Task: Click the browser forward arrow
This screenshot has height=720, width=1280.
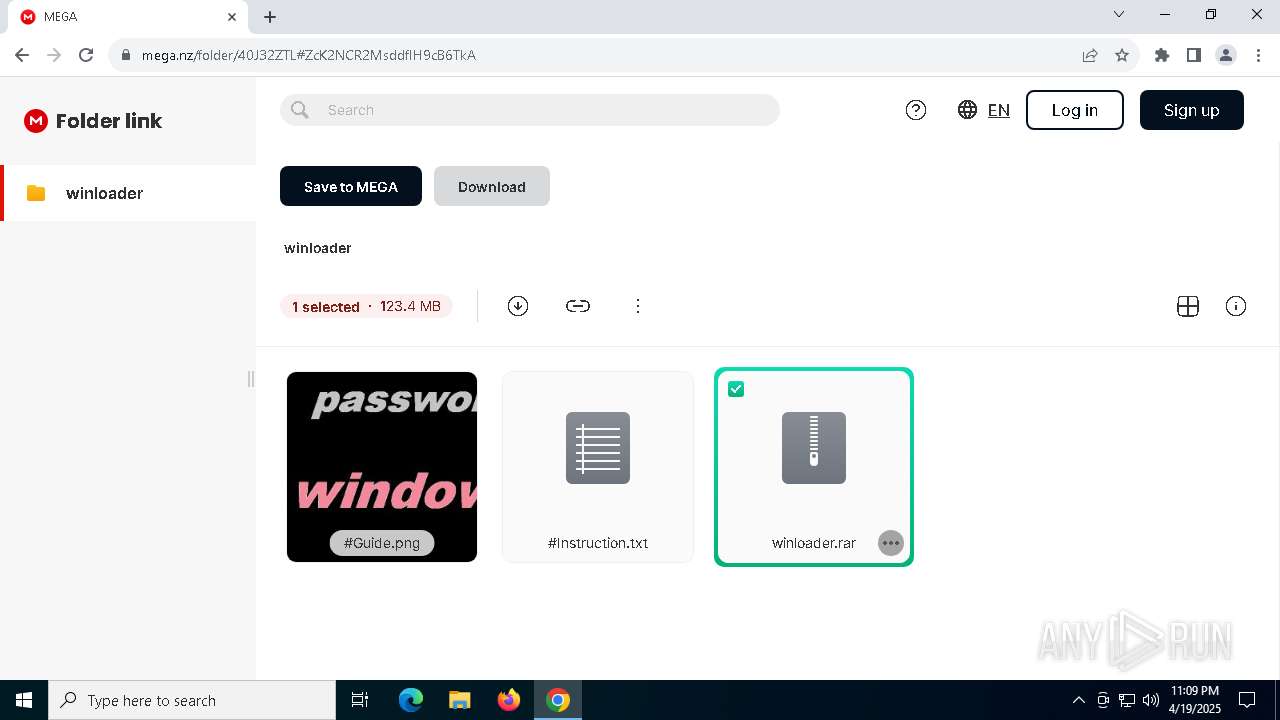Action: point(54,55)
